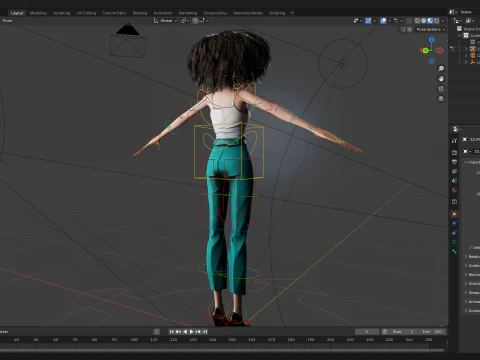Jump to the timeline end frame

(x=205, y=332)
